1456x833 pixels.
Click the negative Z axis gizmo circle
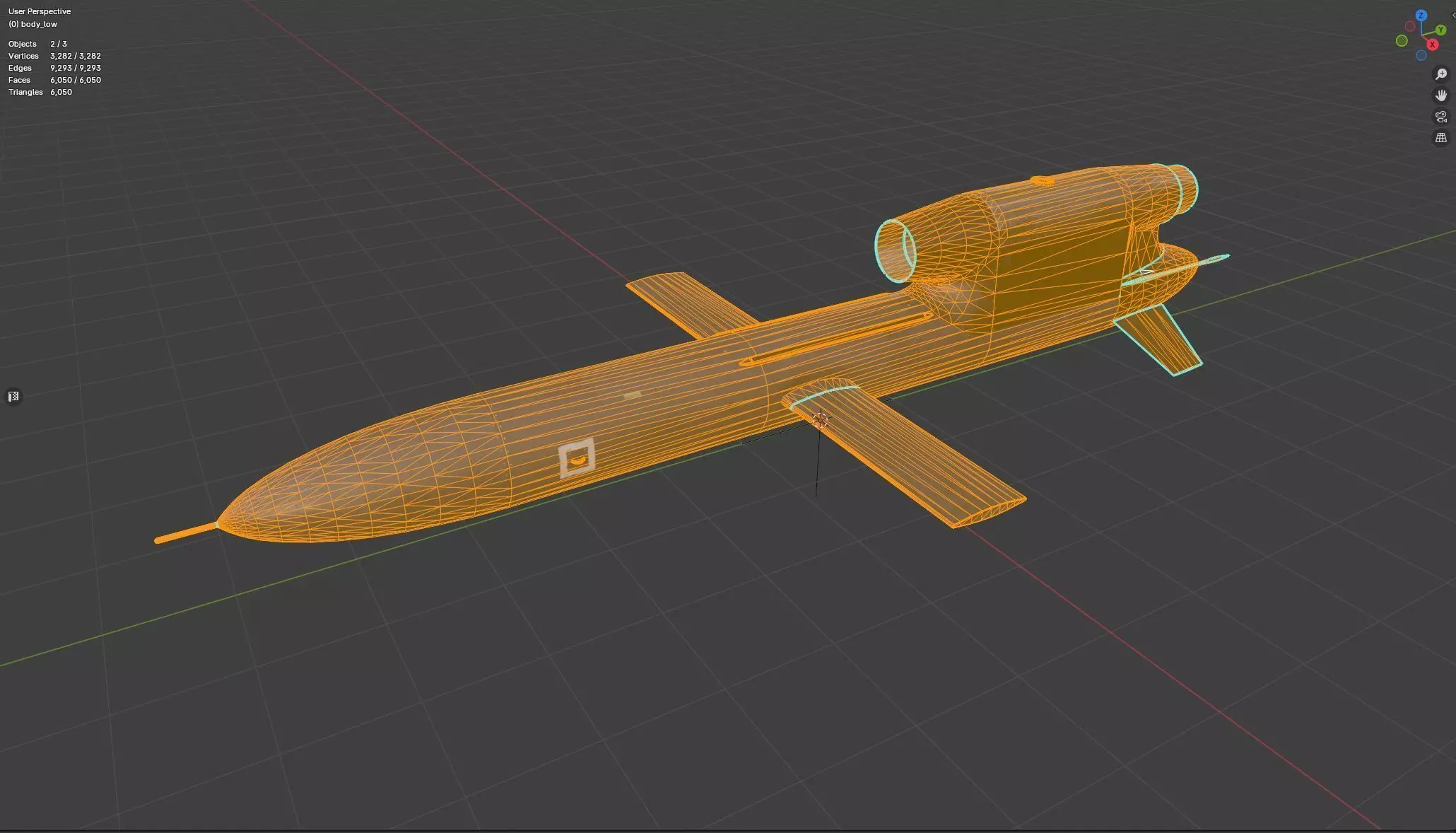[1421, 55]
